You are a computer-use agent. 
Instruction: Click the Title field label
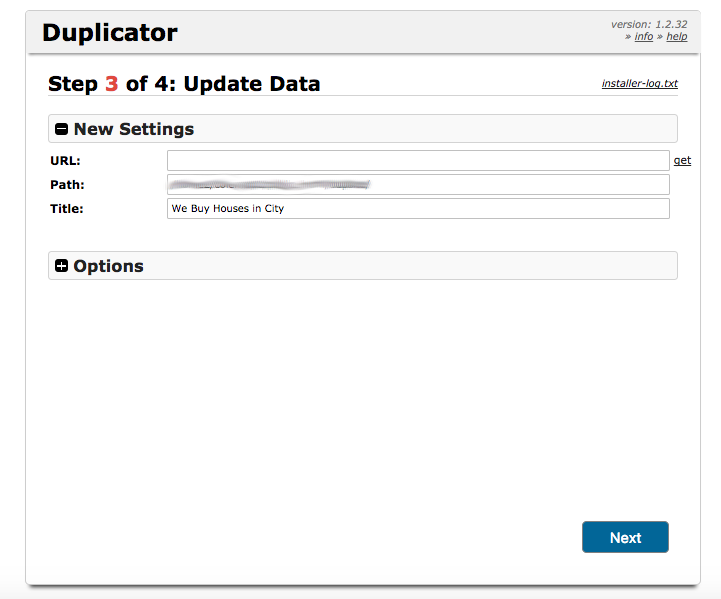[x=67, y=209]
